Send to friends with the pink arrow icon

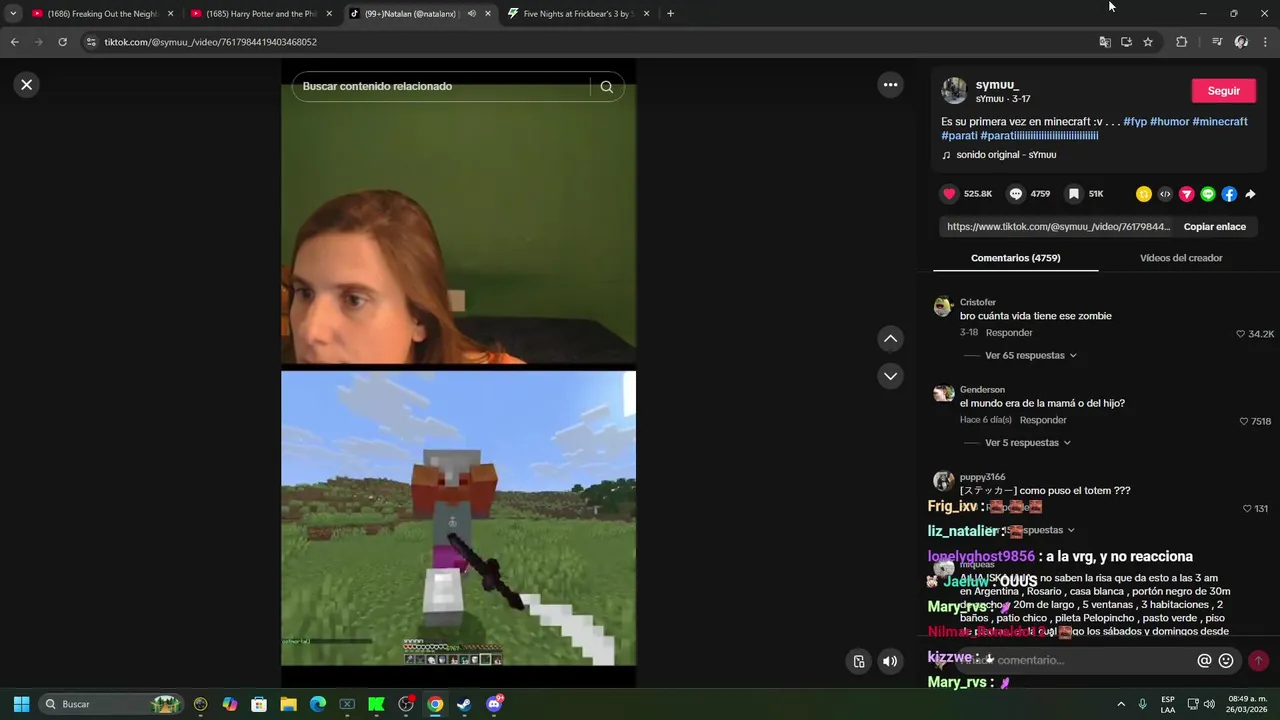tap(1186, 194)
